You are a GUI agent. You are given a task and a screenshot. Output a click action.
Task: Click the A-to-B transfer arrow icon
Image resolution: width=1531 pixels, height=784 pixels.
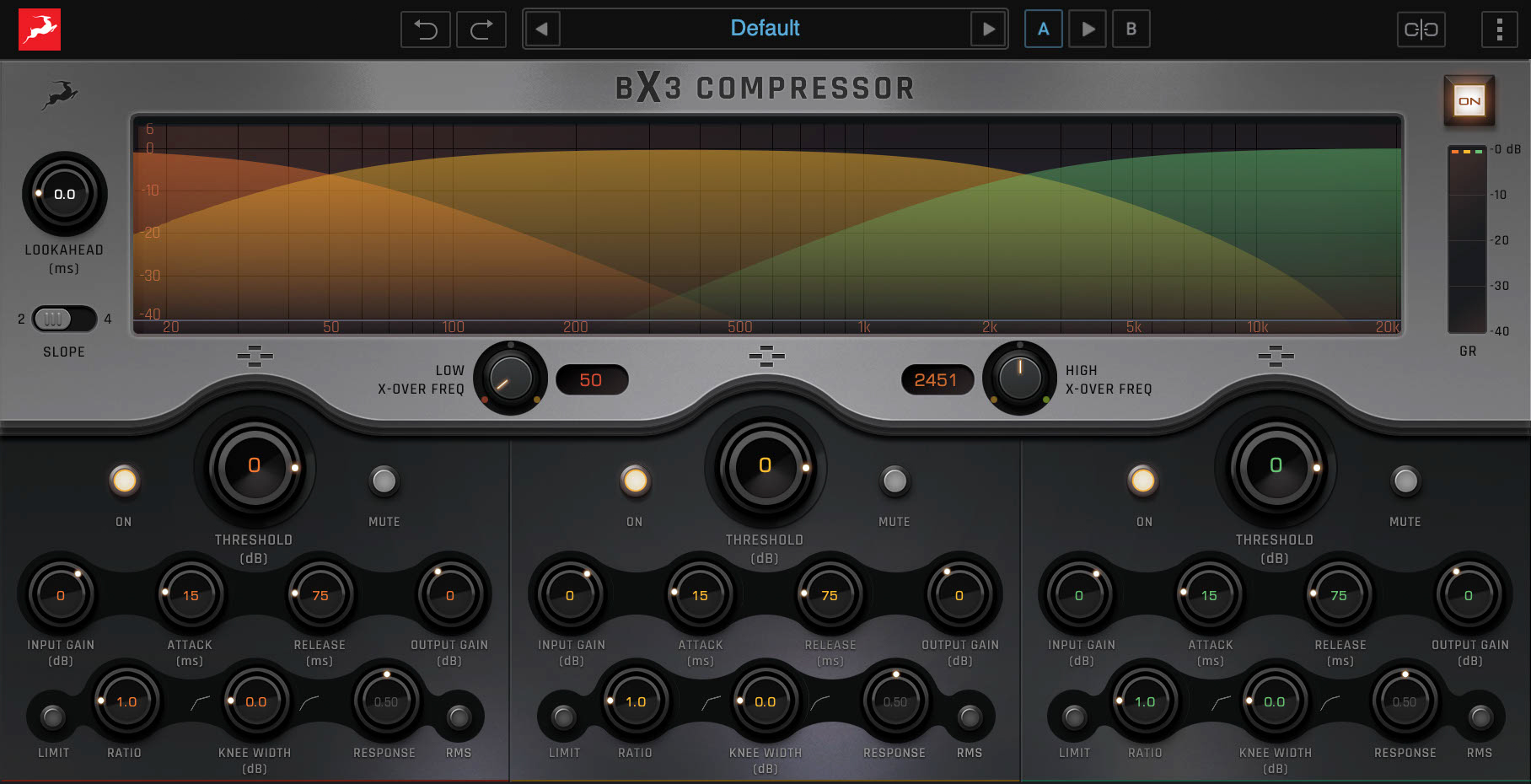point(1088,29)
